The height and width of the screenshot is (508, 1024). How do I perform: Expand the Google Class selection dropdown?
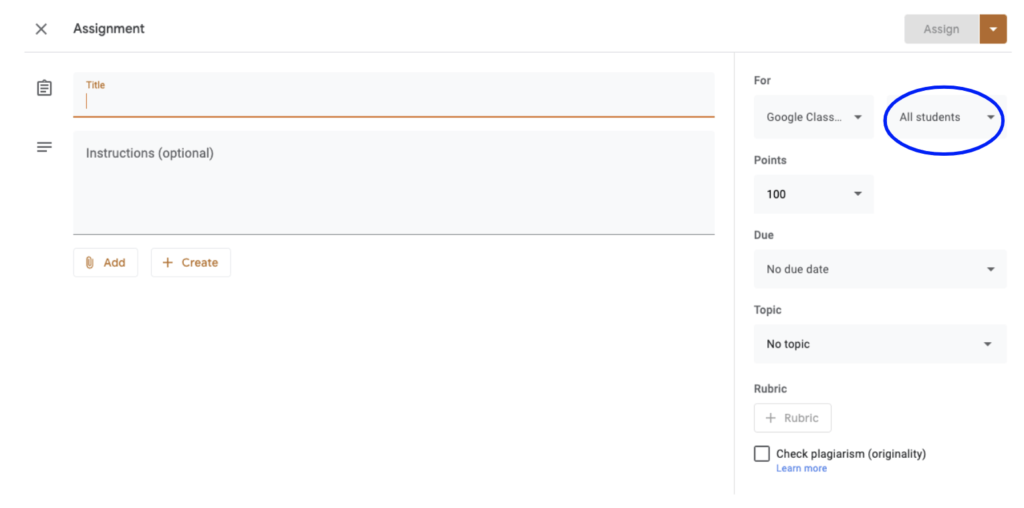tap(813, 117)
